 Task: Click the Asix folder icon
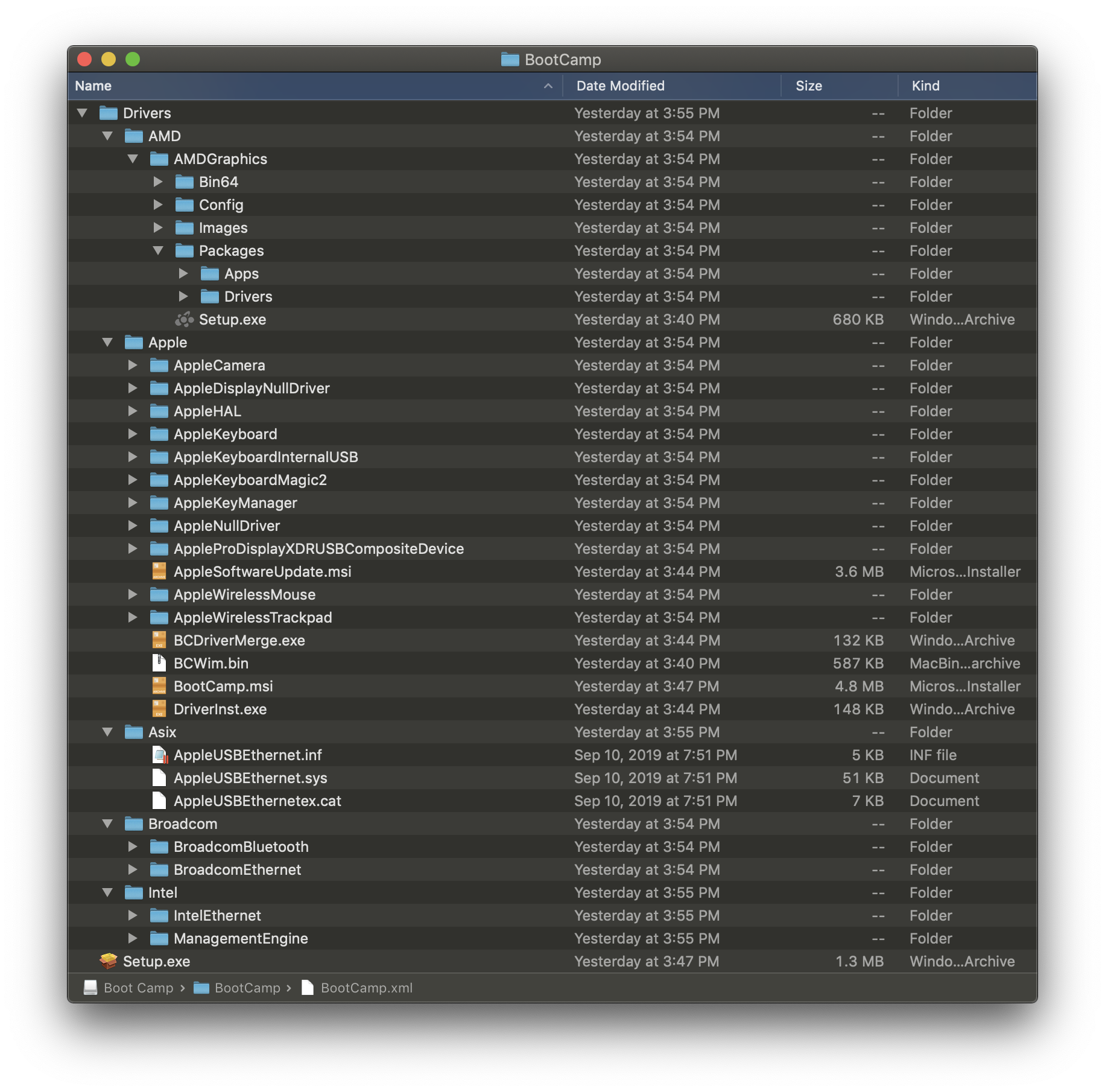coord(134,732)
